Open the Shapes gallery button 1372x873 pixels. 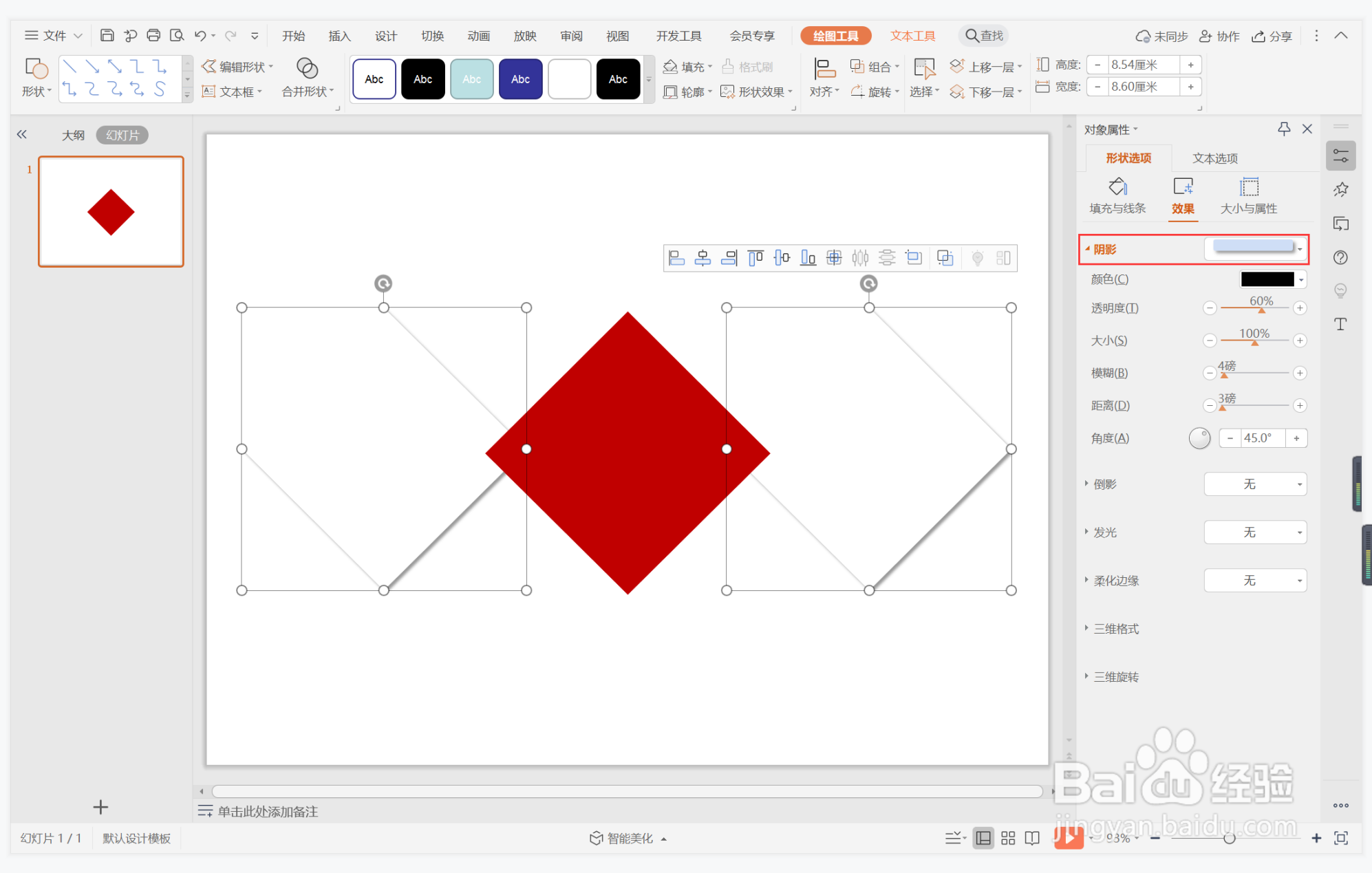tap(36, 78)
